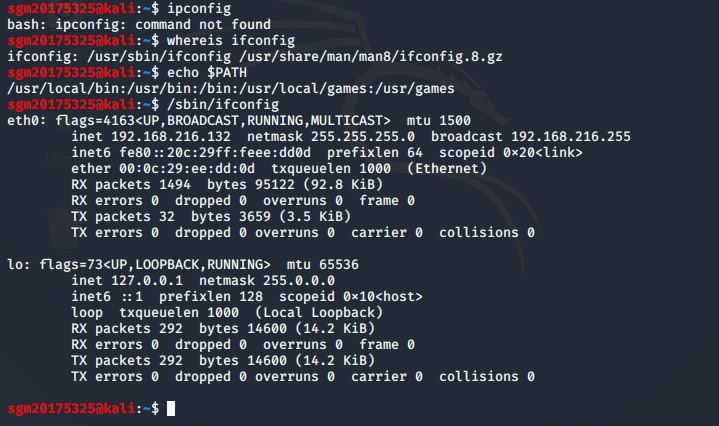Click the 'lo:' interface label
Viewport: 719px width, 426px height.
(x=19, y=265)
